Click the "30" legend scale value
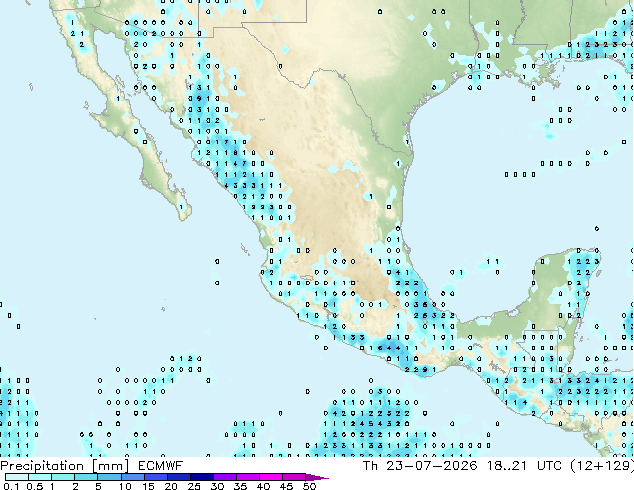The height and width of the screenshot is (490, 634). pos(217,486)
